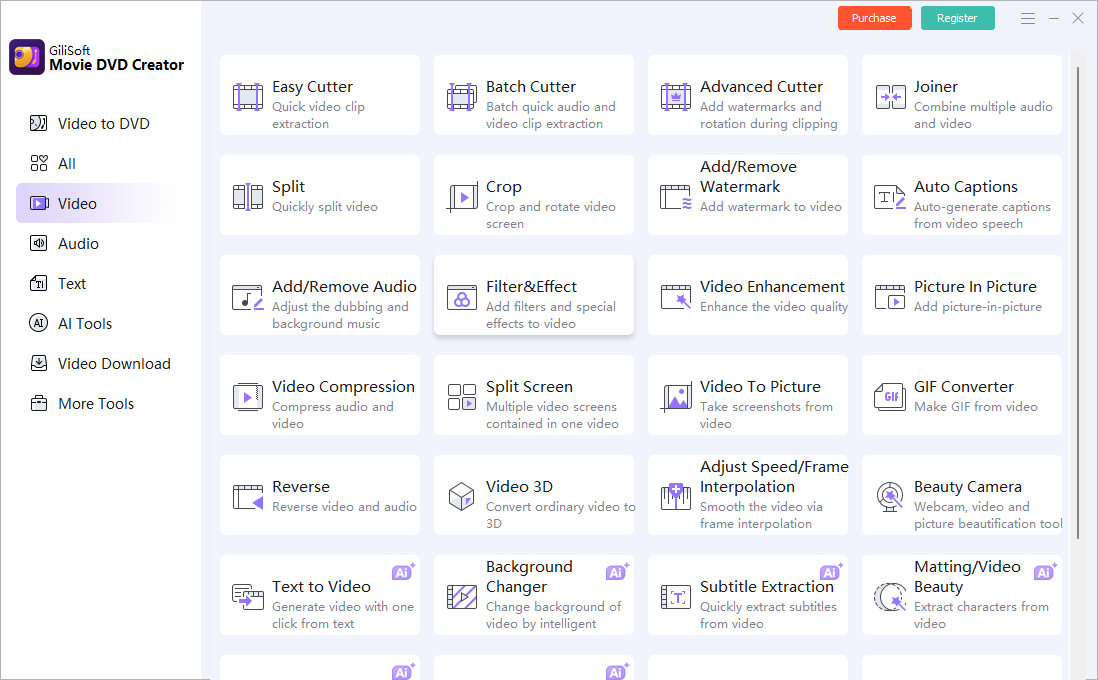
Task: Click the AI badge on Matting/Video Beauty
Action: point(1045,571)
